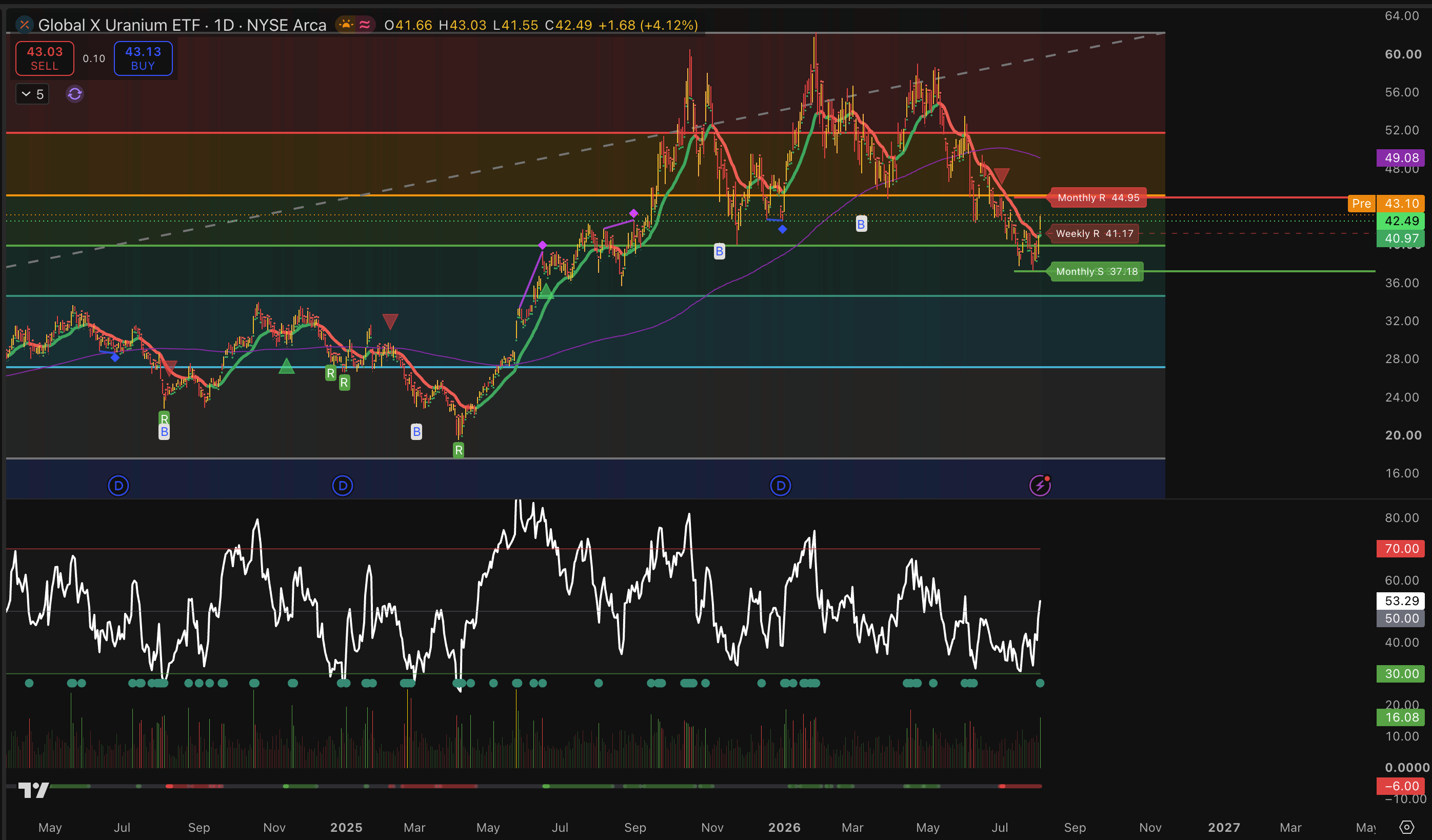This screenshot has height=840, width=1432.
Task: Click the orange Pre 43.10 price label
Action: (1385, 204)
